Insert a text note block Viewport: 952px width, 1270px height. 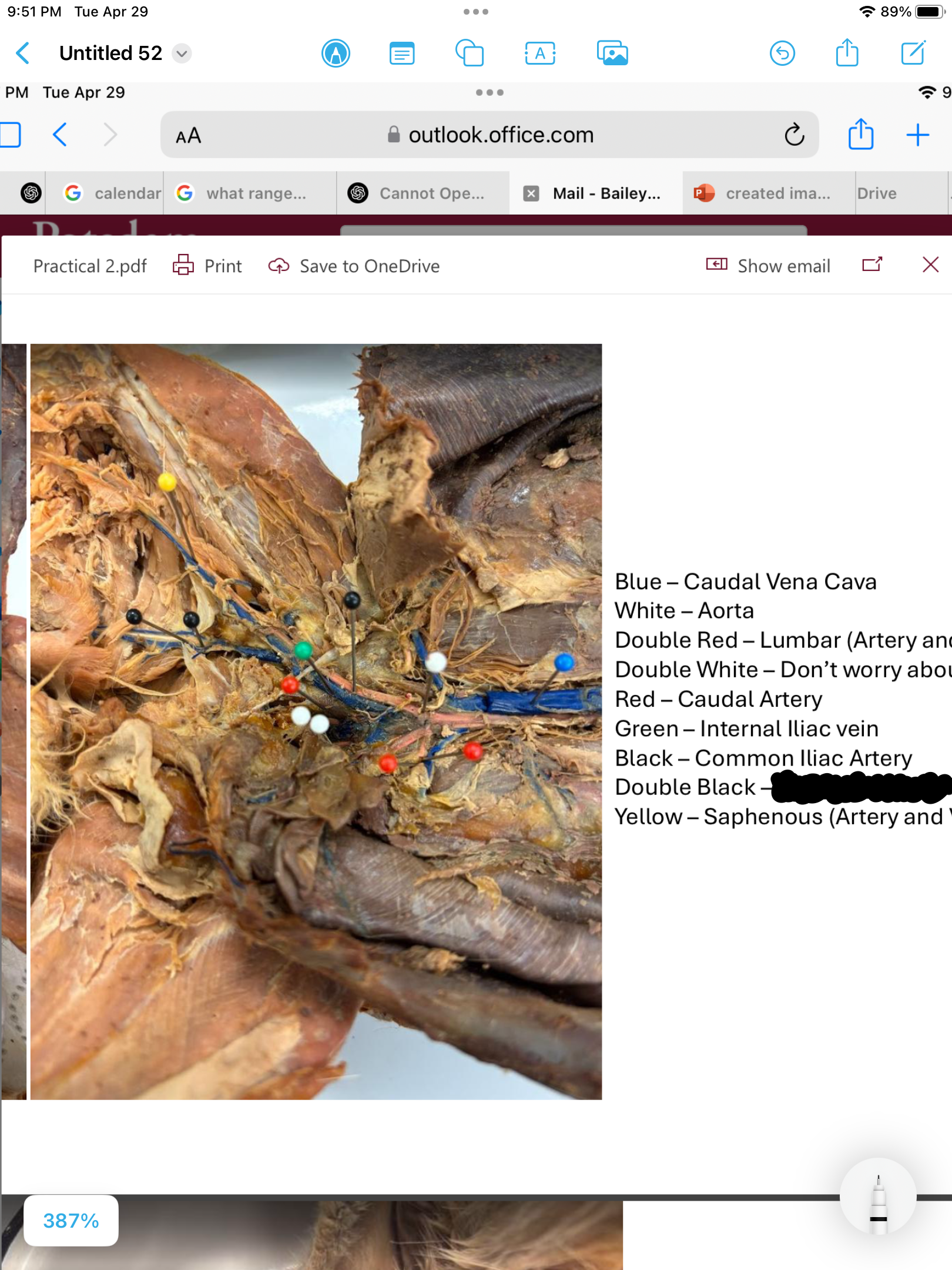(402, 54)
